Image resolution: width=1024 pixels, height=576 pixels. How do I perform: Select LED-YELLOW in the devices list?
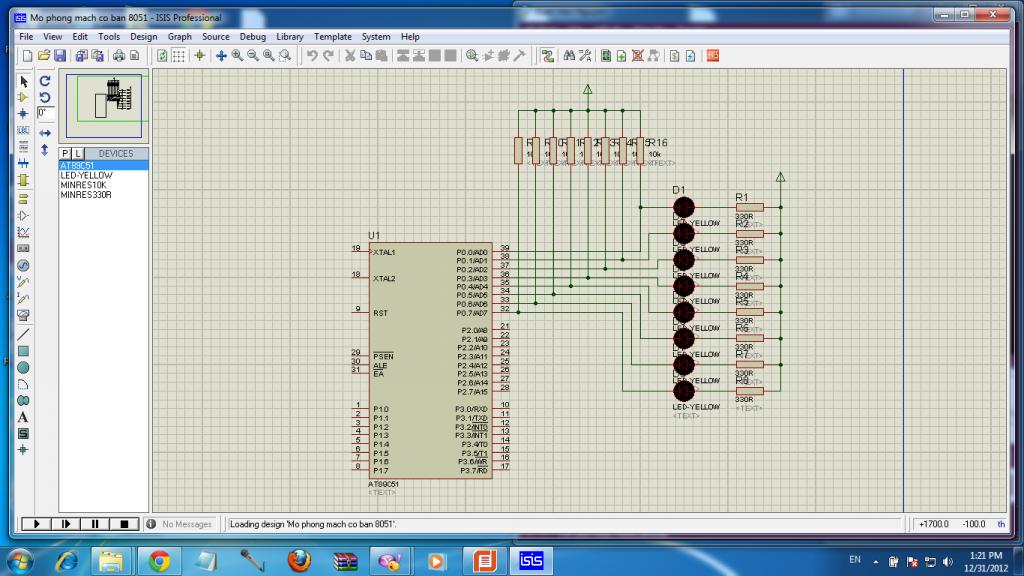86,175
